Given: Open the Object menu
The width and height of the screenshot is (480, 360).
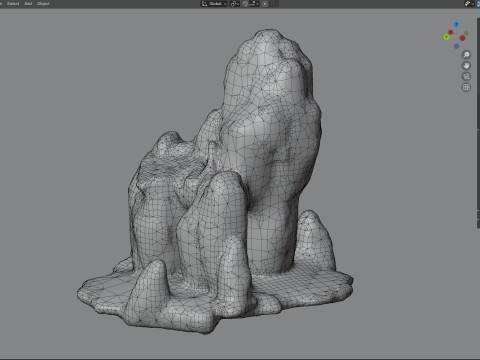Looking at the screenshot, I should (43, 4).
